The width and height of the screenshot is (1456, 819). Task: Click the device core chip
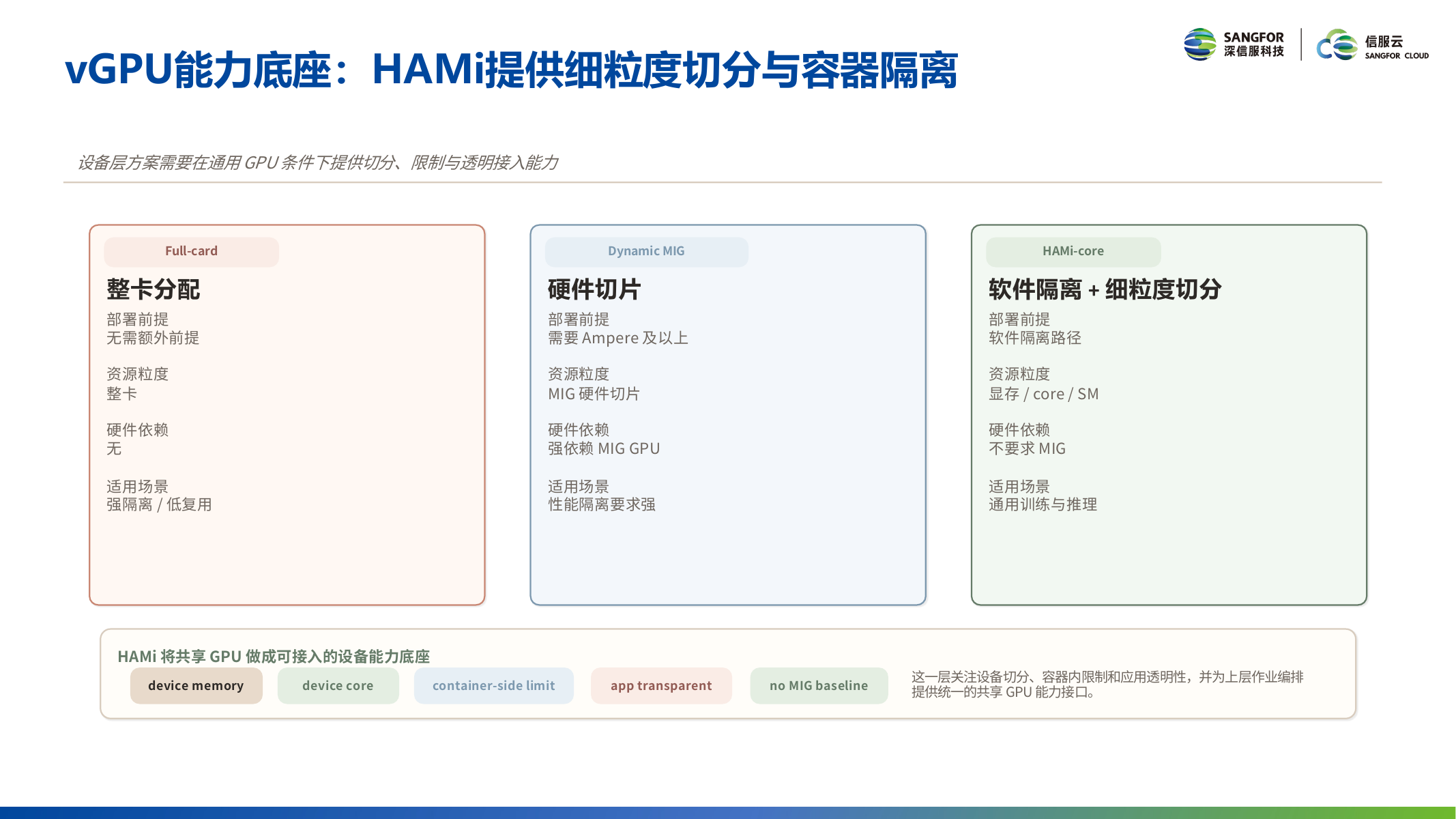click(338, 685)
